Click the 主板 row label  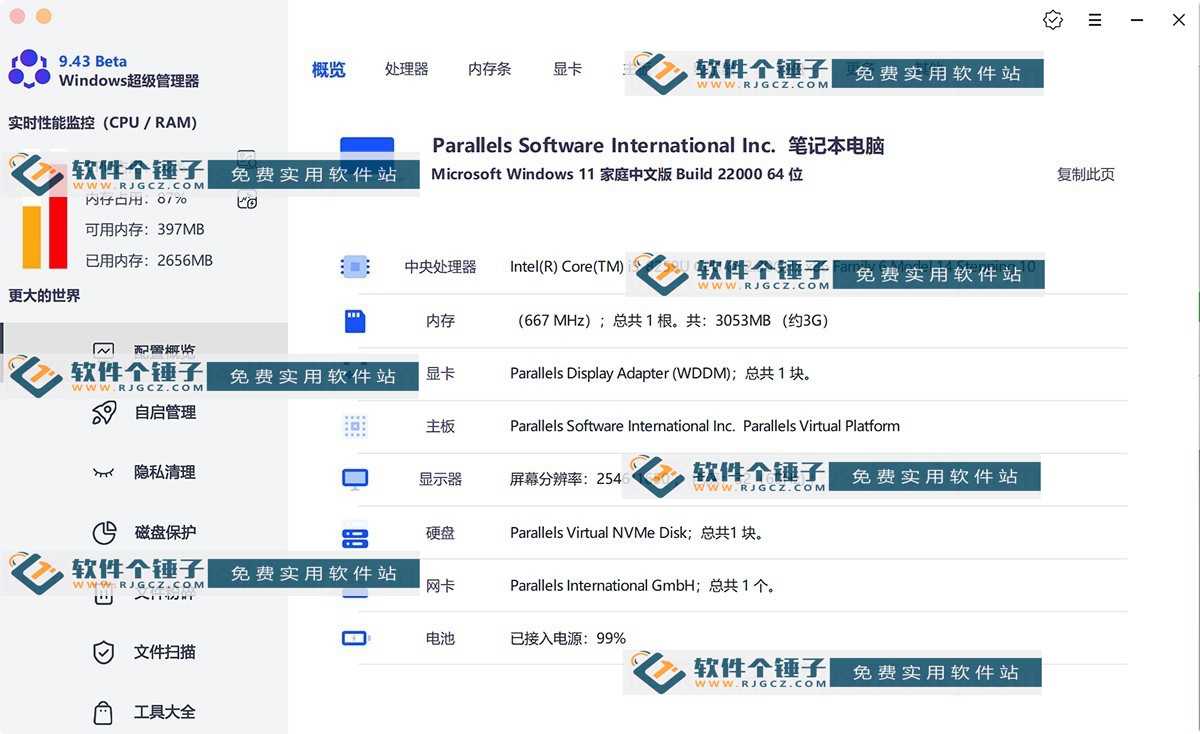click(440, 426)
